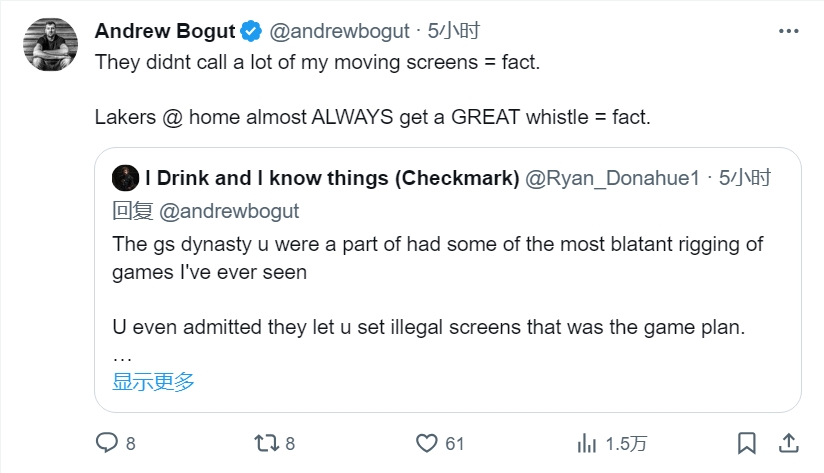Click the "Lakers @ home" tweet text
Viewport: 824px width, 473px height.
(372, 117)
